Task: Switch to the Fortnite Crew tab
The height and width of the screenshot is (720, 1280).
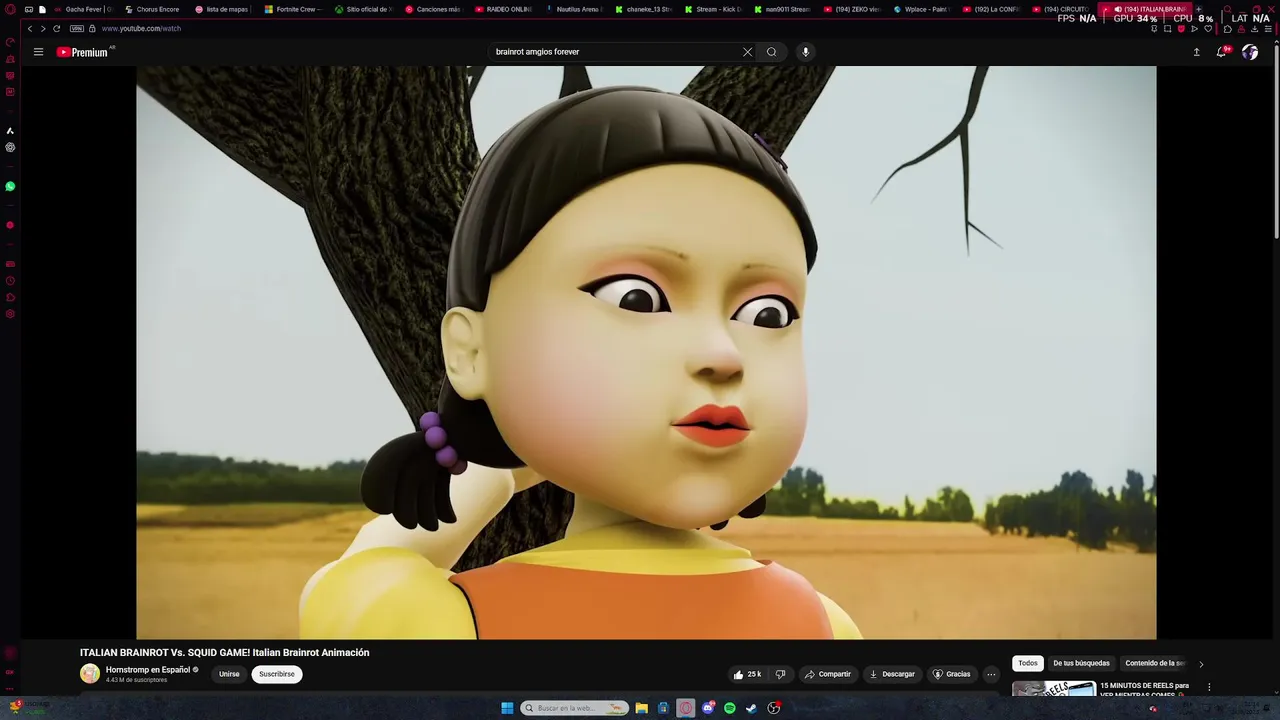Action: coord(292,9)
